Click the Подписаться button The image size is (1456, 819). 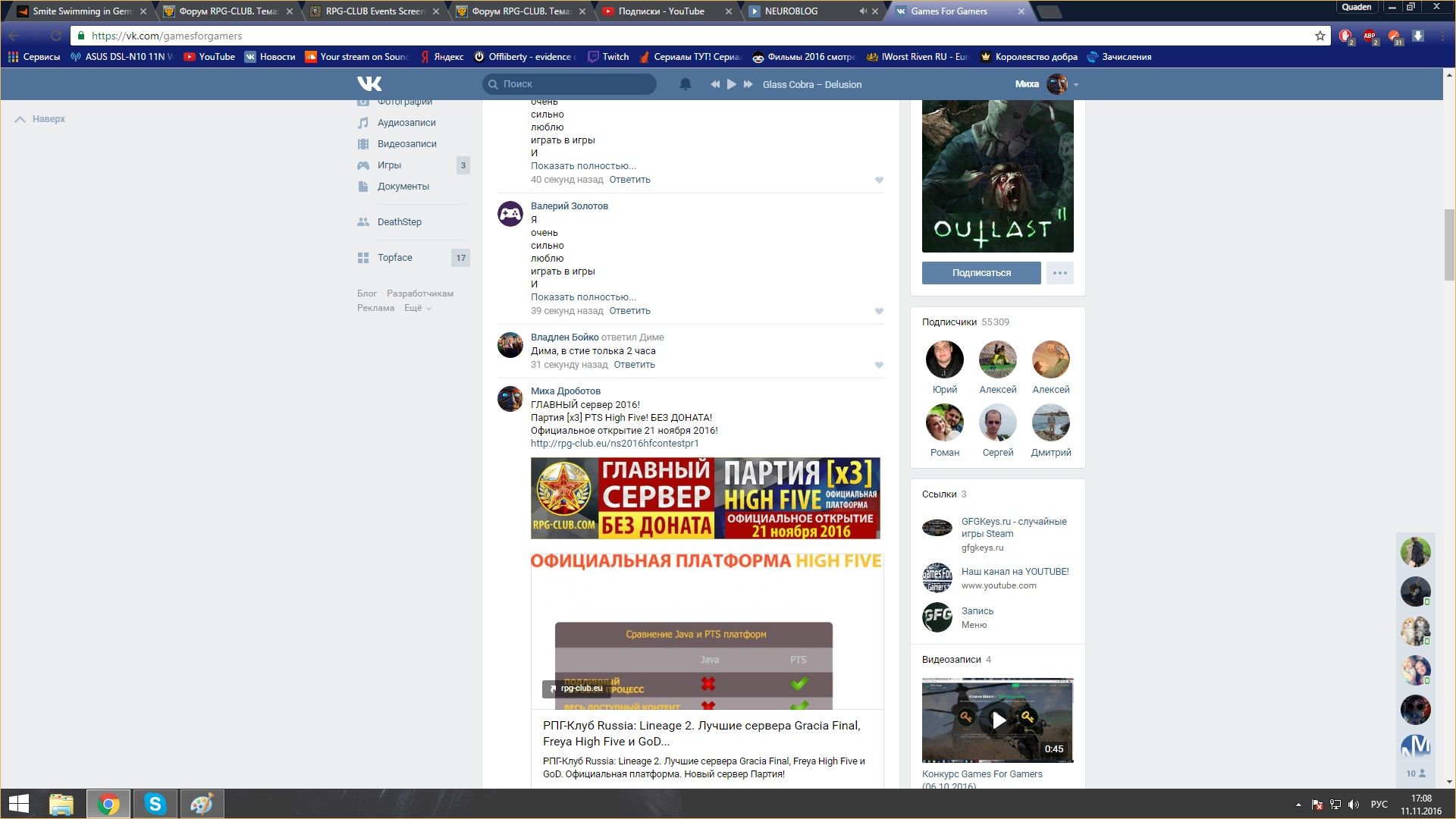click(x=981, y=273)
